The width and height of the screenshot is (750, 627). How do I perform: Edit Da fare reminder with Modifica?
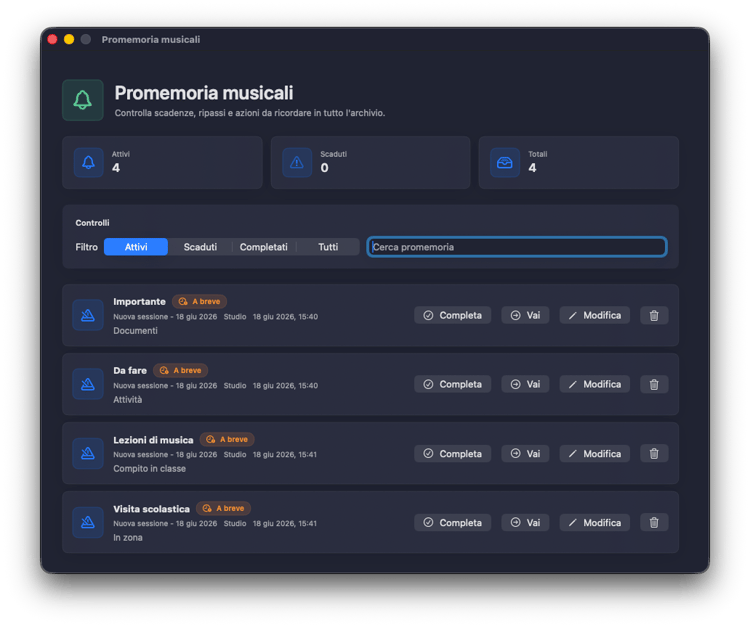tap(595, 384)
